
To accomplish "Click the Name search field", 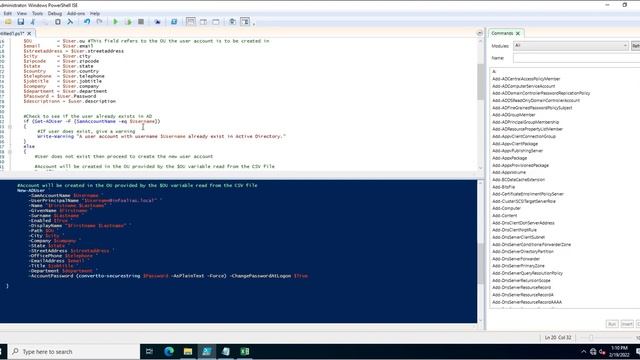I will tap(576, 58).
